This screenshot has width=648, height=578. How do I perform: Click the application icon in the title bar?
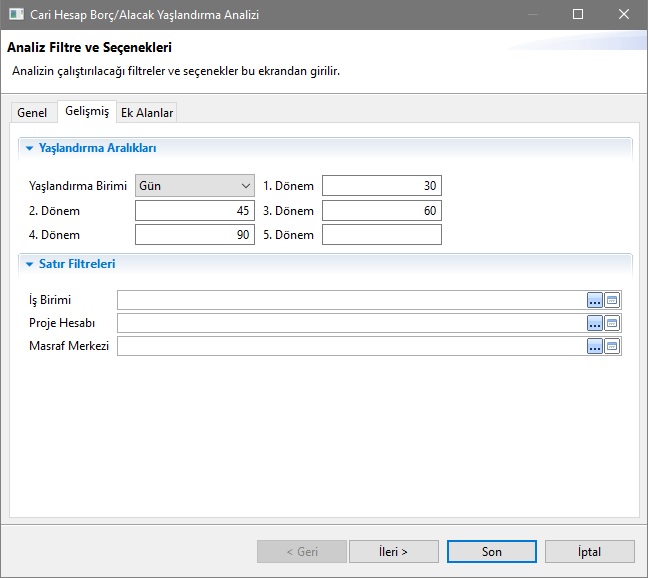(15, 15)
